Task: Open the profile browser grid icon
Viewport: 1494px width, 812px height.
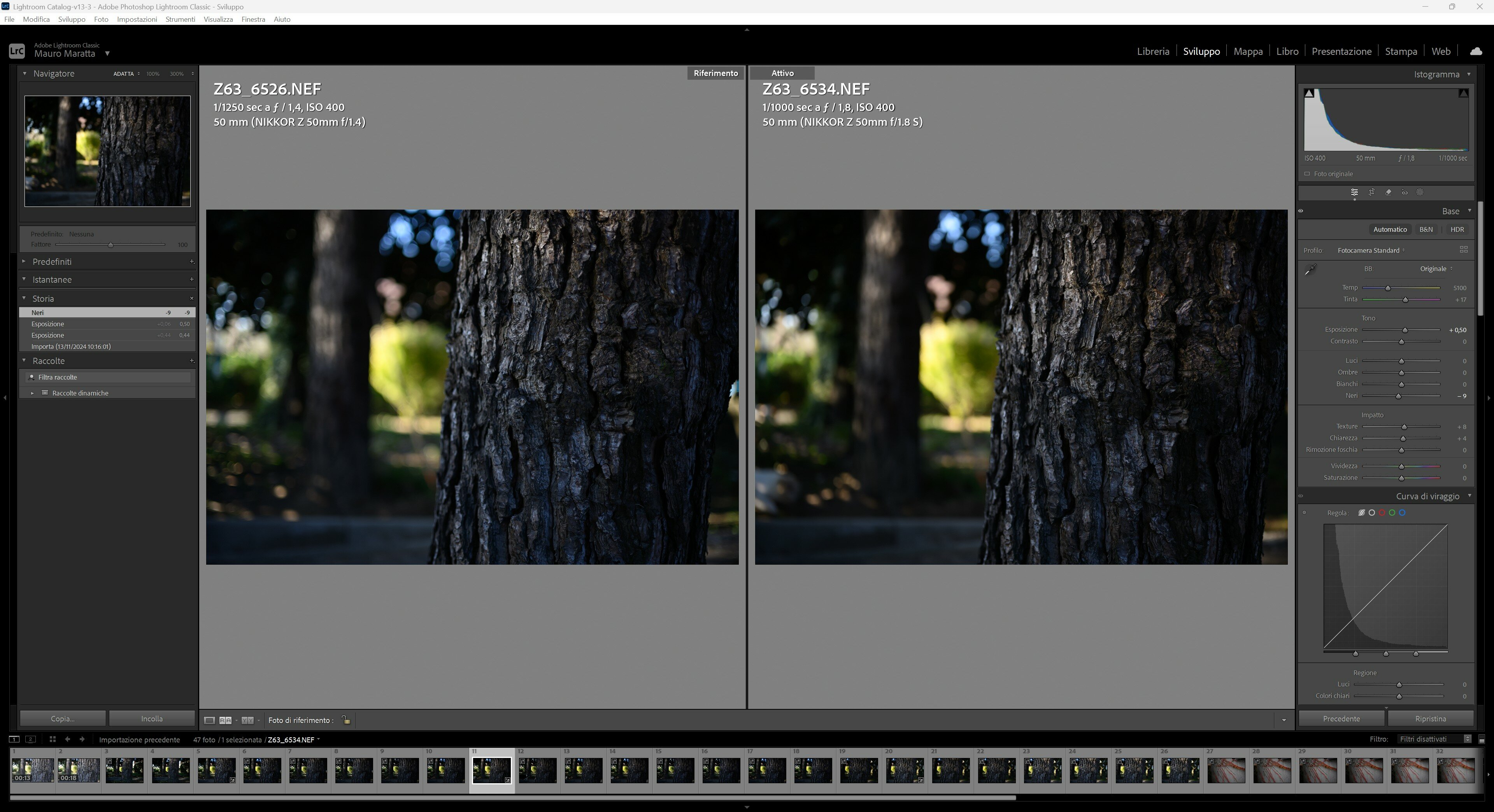Action: [1463, 250]
